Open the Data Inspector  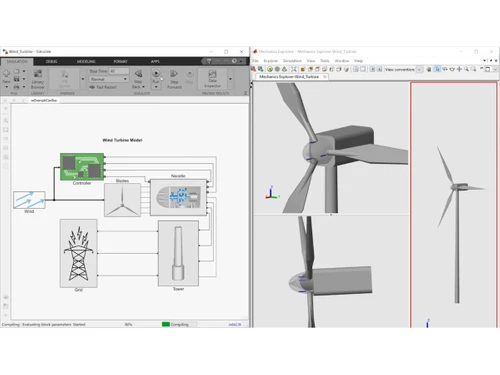pos(212,79)
